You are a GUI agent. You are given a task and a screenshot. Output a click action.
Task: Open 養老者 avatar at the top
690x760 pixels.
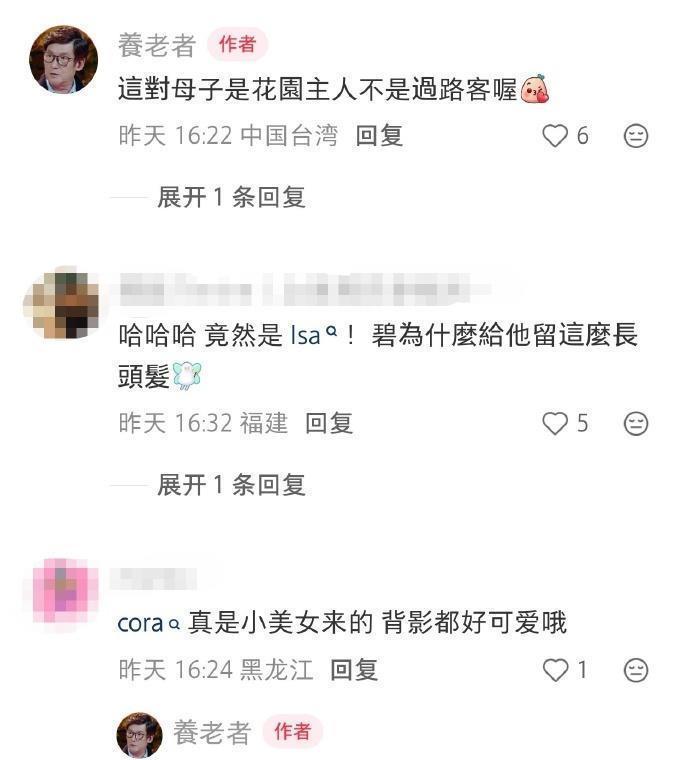pos(63,59)
